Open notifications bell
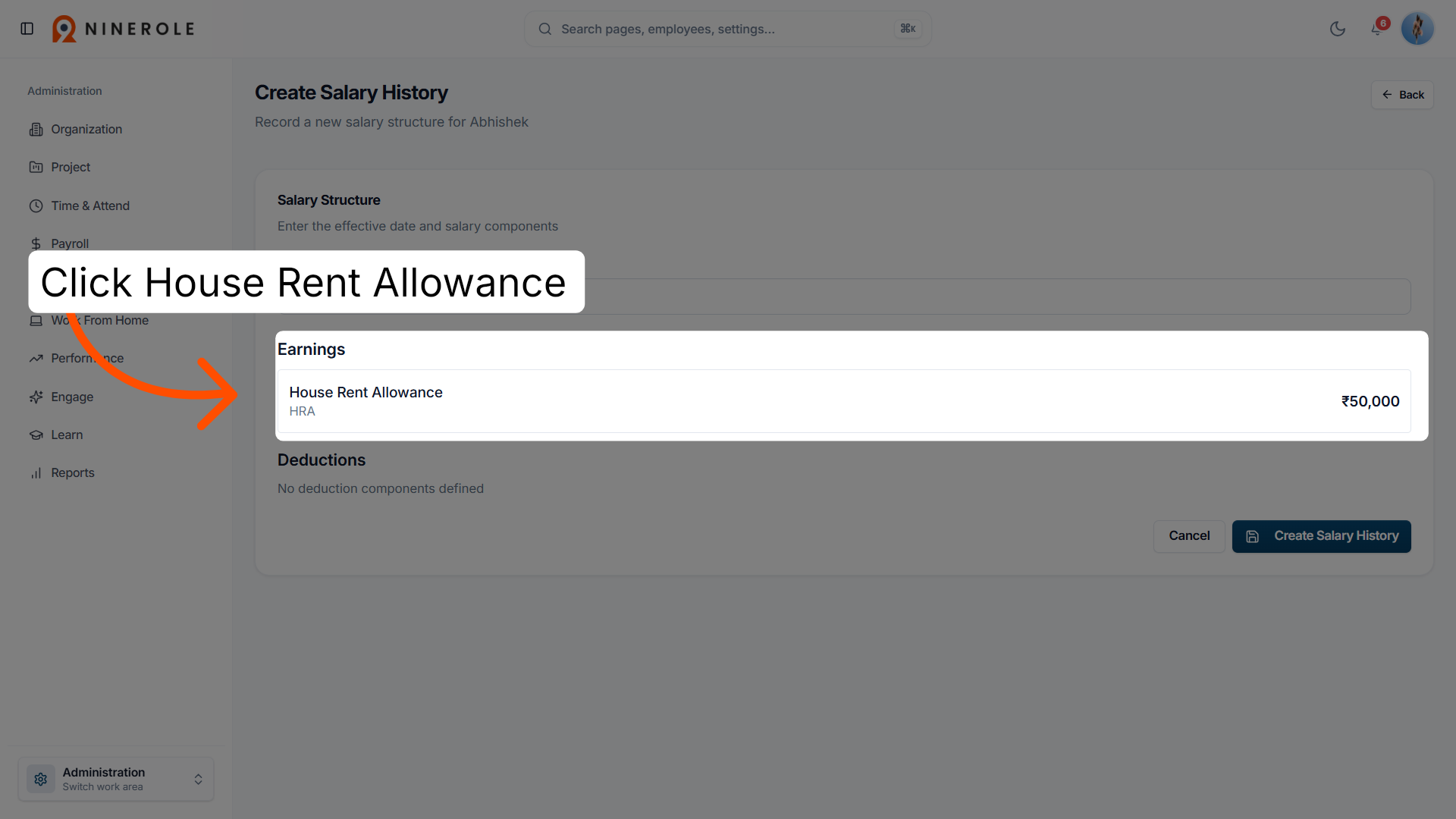 pyautogui.click(x=1378, y=29)
